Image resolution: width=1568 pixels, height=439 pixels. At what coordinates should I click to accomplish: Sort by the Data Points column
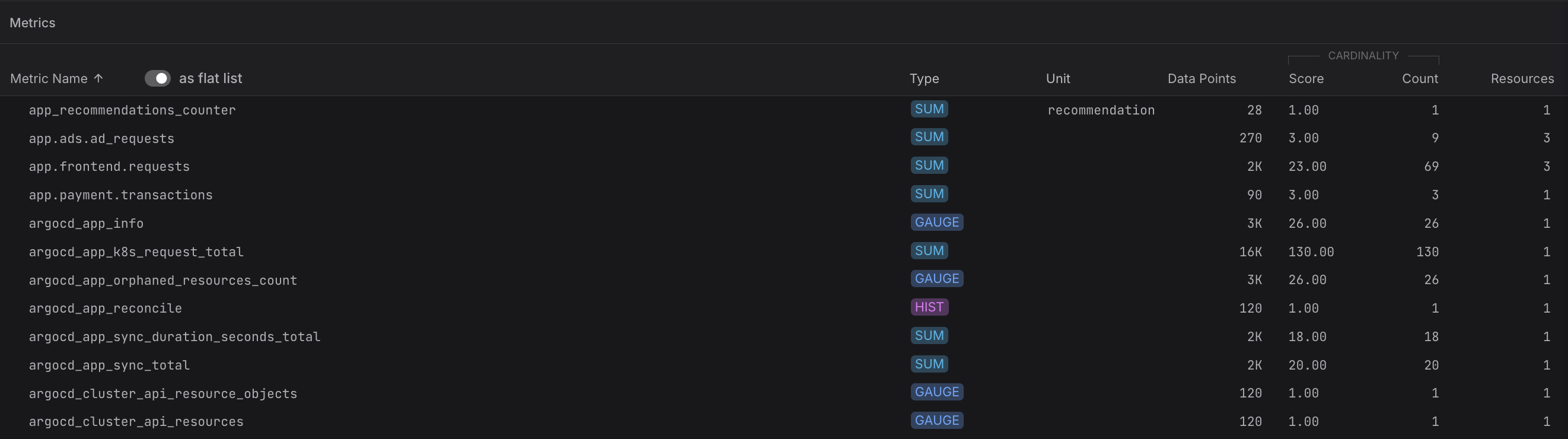(x=1201, y=78)
